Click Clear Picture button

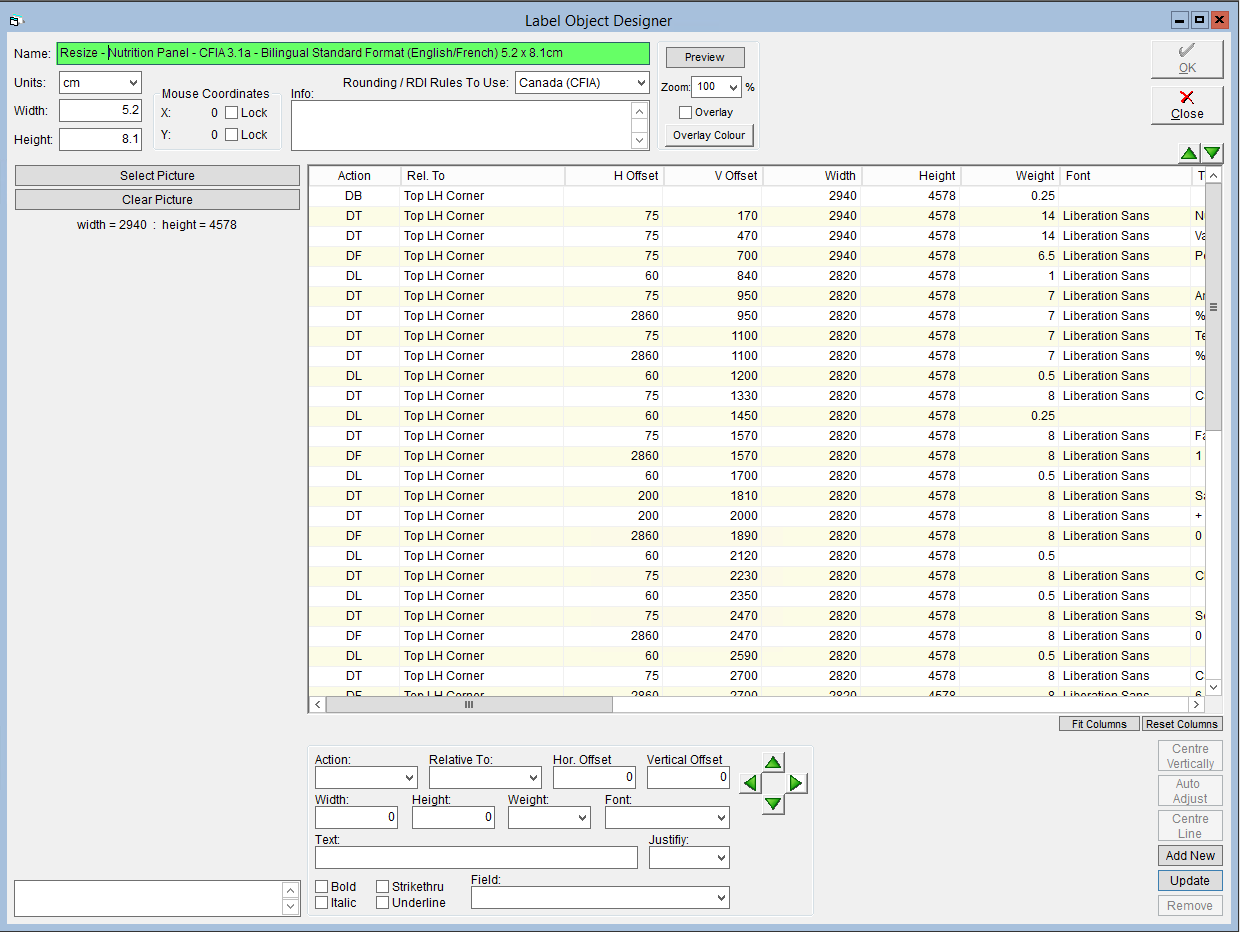(157, 200)
